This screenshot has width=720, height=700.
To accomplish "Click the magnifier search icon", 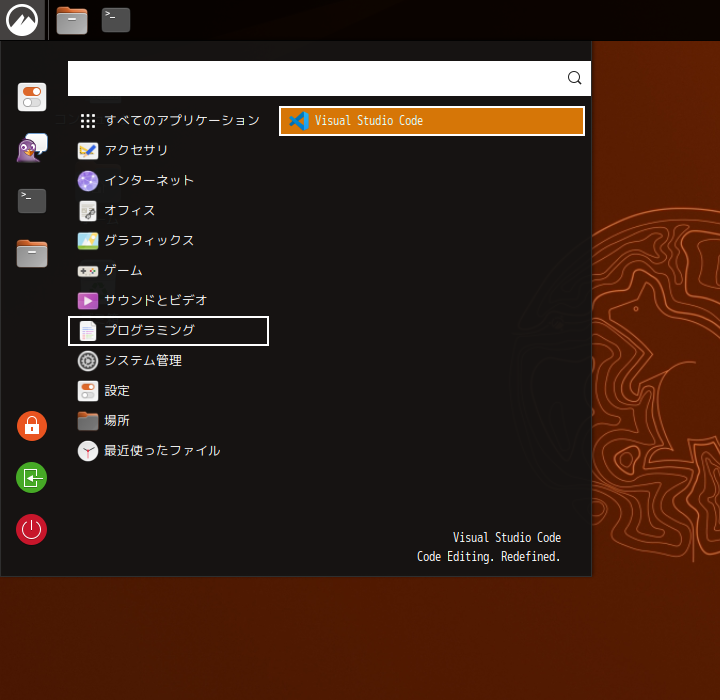I will (x=574, y=78).
